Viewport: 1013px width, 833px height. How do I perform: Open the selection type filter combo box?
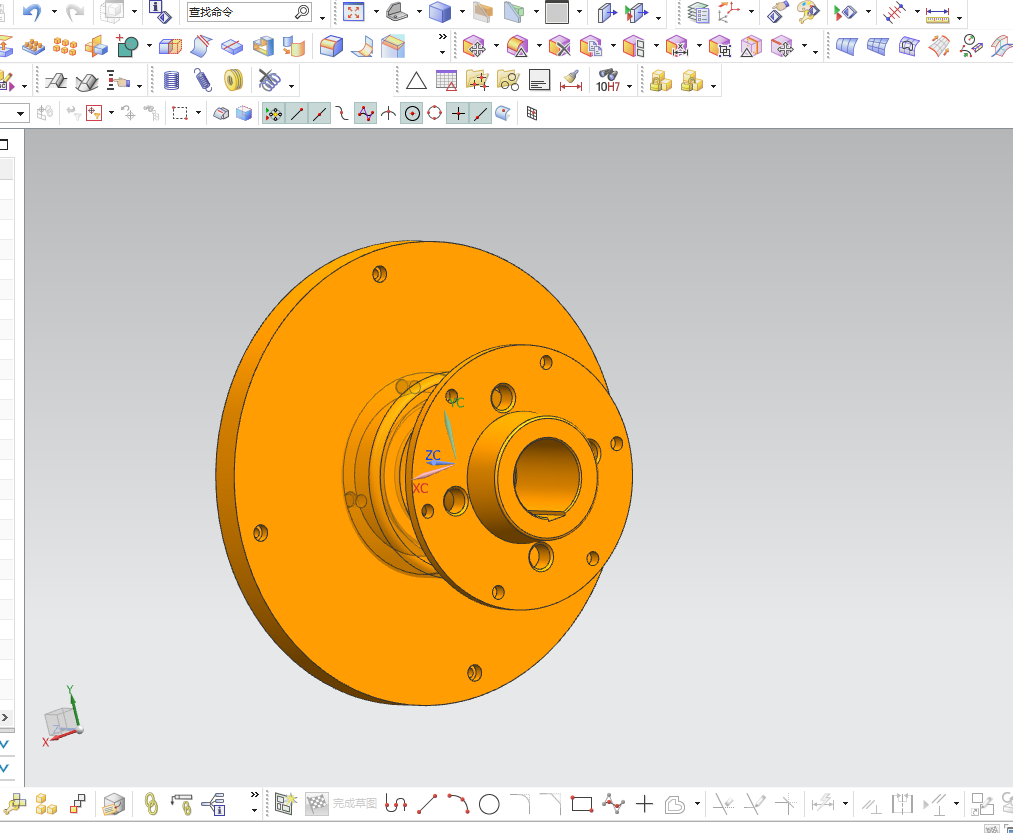pos(14,114)
